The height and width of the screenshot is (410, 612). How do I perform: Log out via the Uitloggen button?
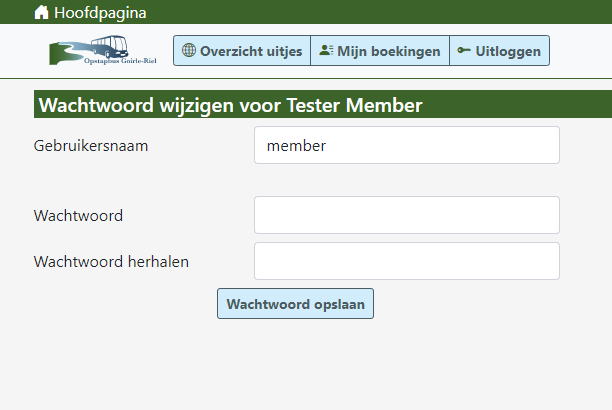point(499,51)
